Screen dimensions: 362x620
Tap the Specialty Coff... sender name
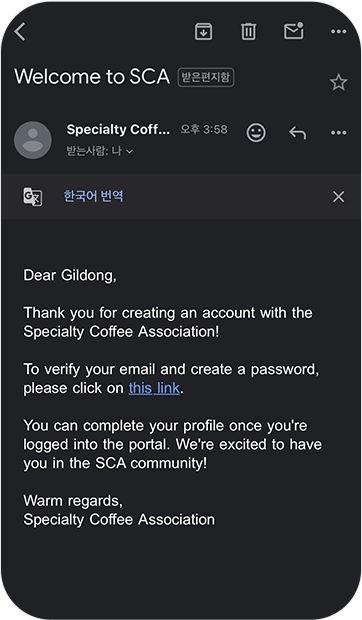point(118,129)
